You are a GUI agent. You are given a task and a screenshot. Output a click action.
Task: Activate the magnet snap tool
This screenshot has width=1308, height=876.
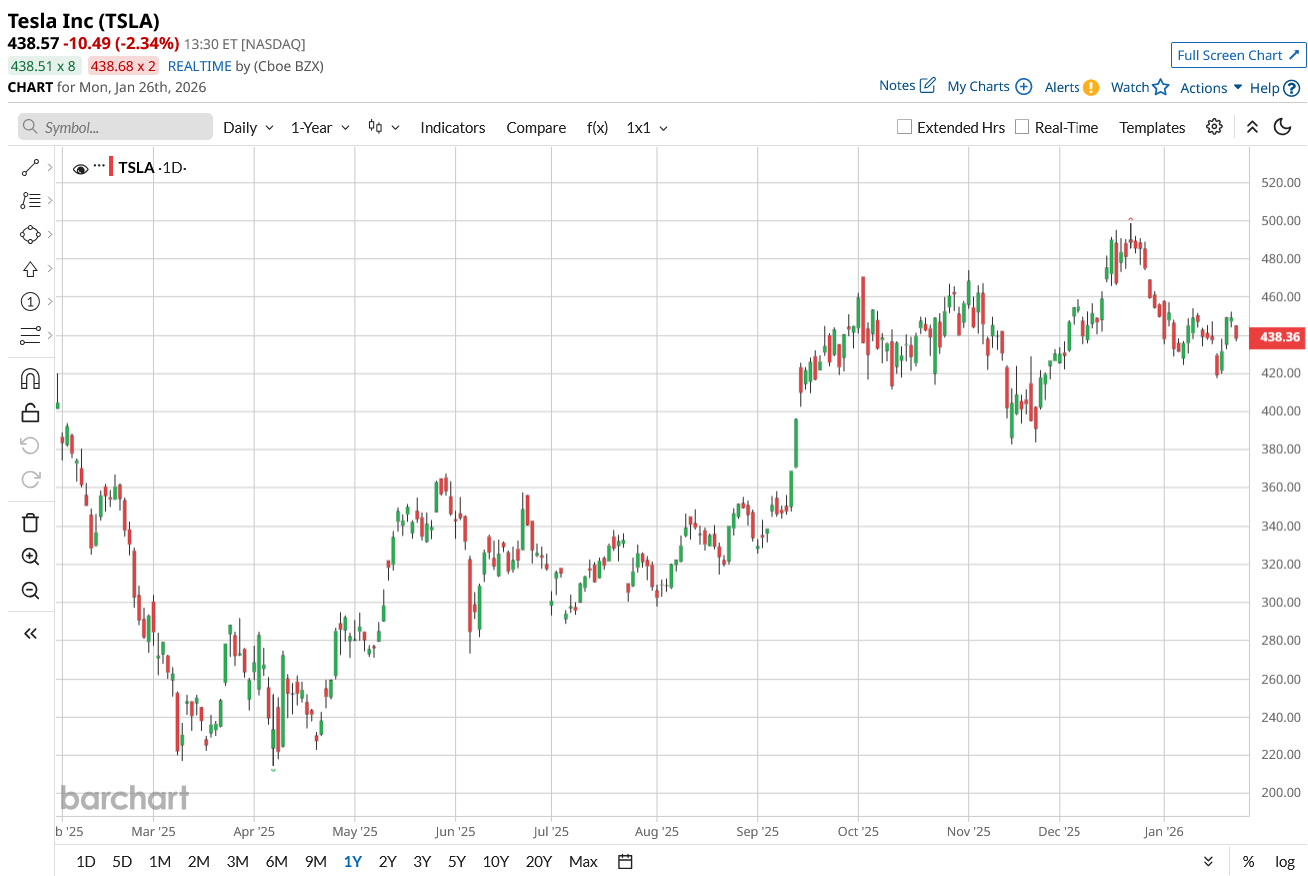(30, 379)
